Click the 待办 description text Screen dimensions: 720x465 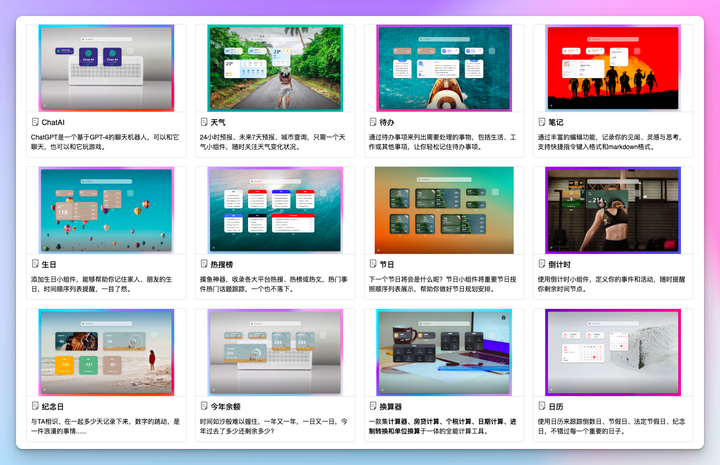(x=443, y=141)
